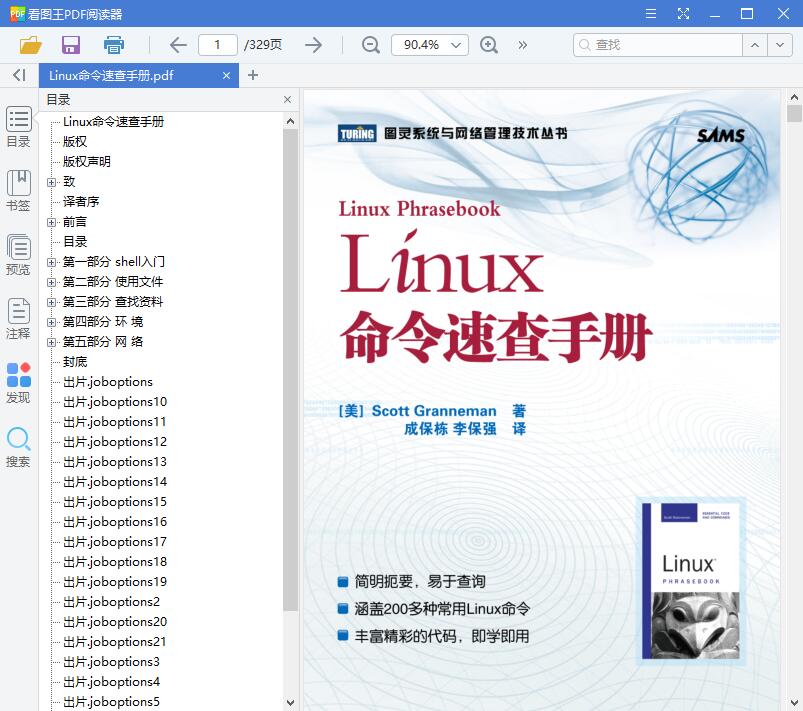Select the 目录 outline entry below 前言
The image size is (803, 711).
coord(75,242)
